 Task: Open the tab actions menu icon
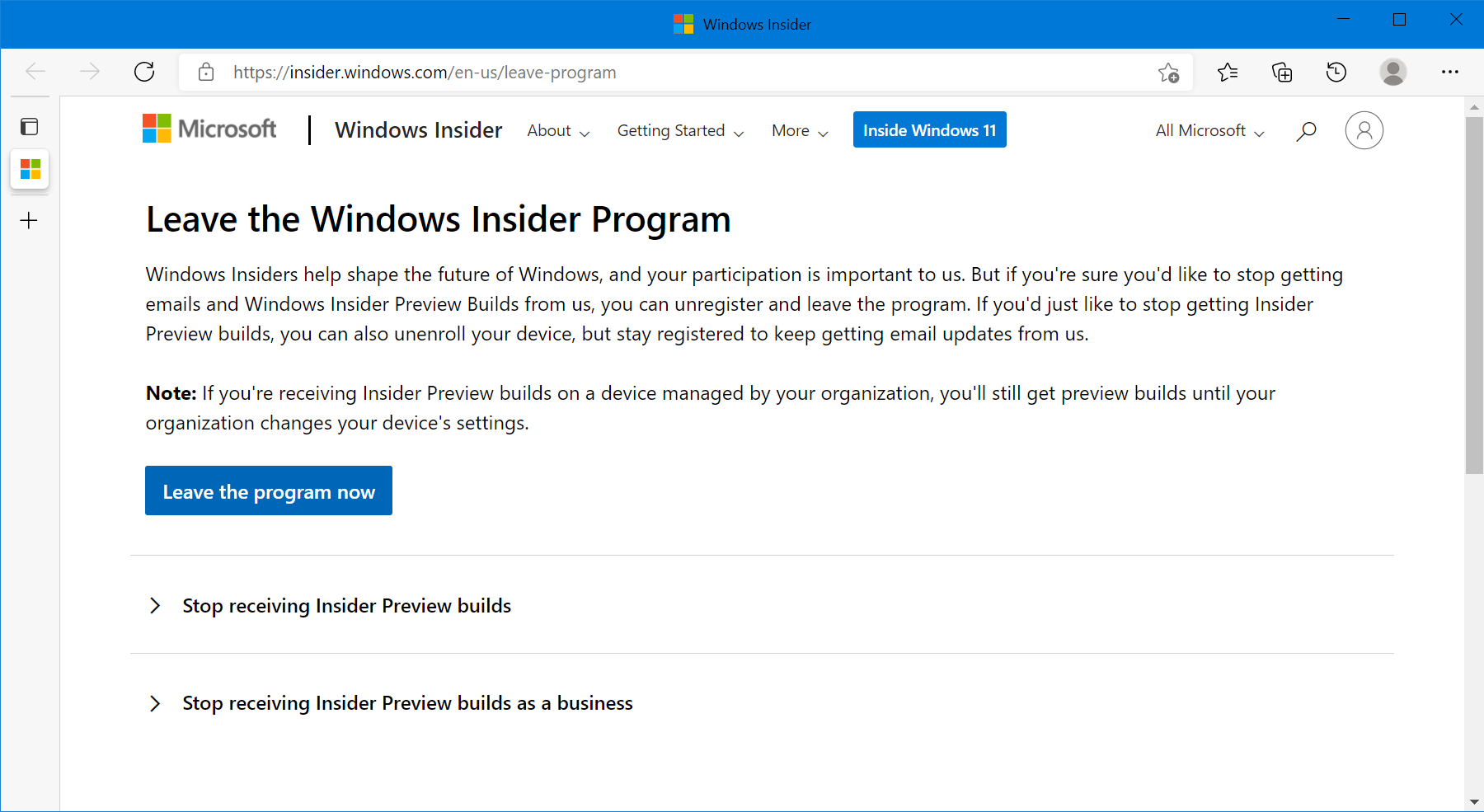click(x=30, y=127)
